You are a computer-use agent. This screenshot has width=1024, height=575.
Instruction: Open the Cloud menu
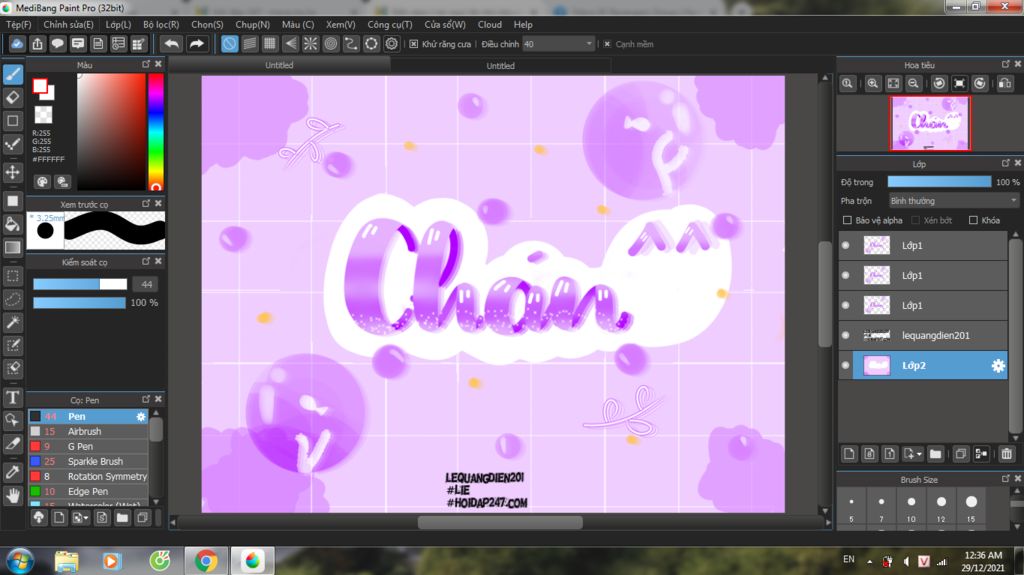[489, 24]
